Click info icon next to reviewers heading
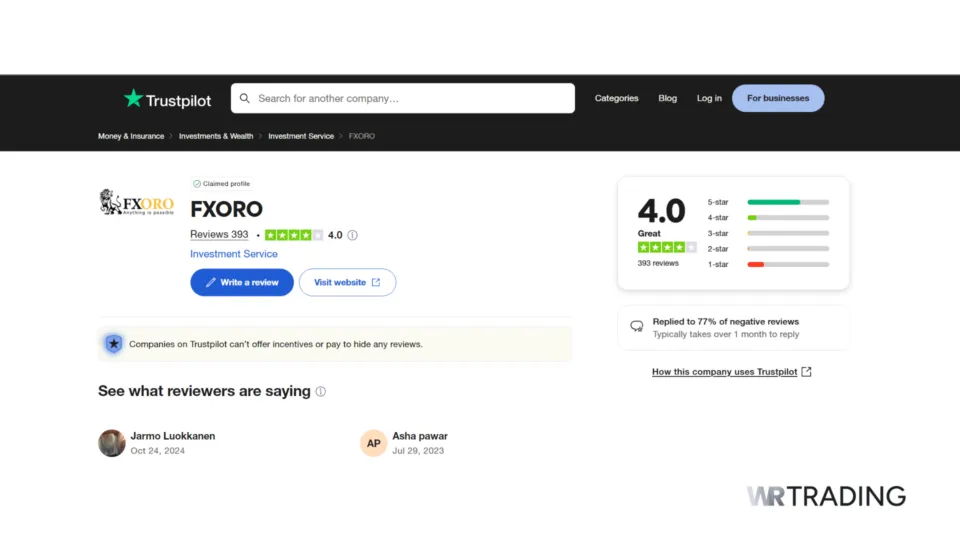Image resolution: width=960 pixels, height=540 pixels. tap(321, 392)
